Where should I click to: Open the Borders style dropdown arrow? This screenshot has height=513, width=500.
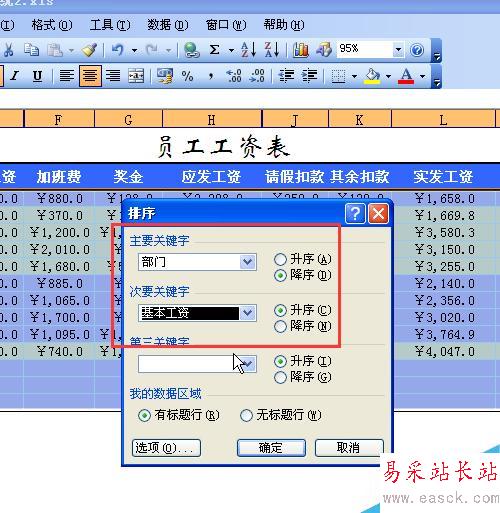(354, 76)
